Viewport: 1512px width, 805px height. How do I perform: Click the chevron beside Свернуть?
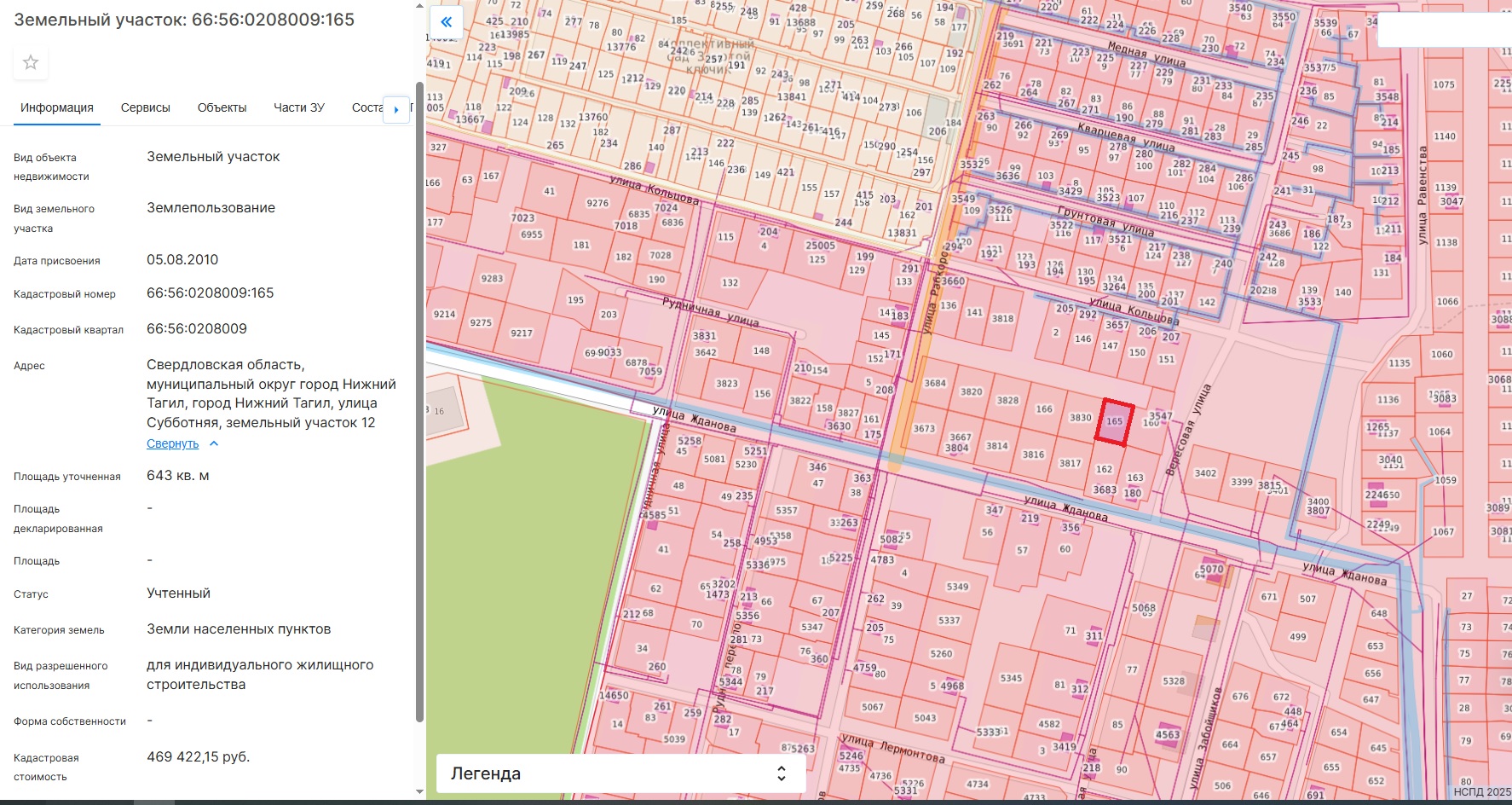coord(214,443)
